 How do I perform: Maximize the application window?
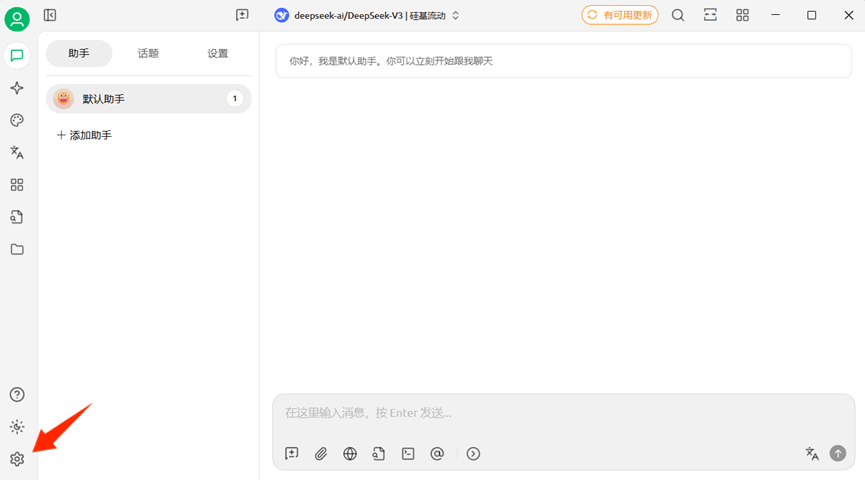811,15
